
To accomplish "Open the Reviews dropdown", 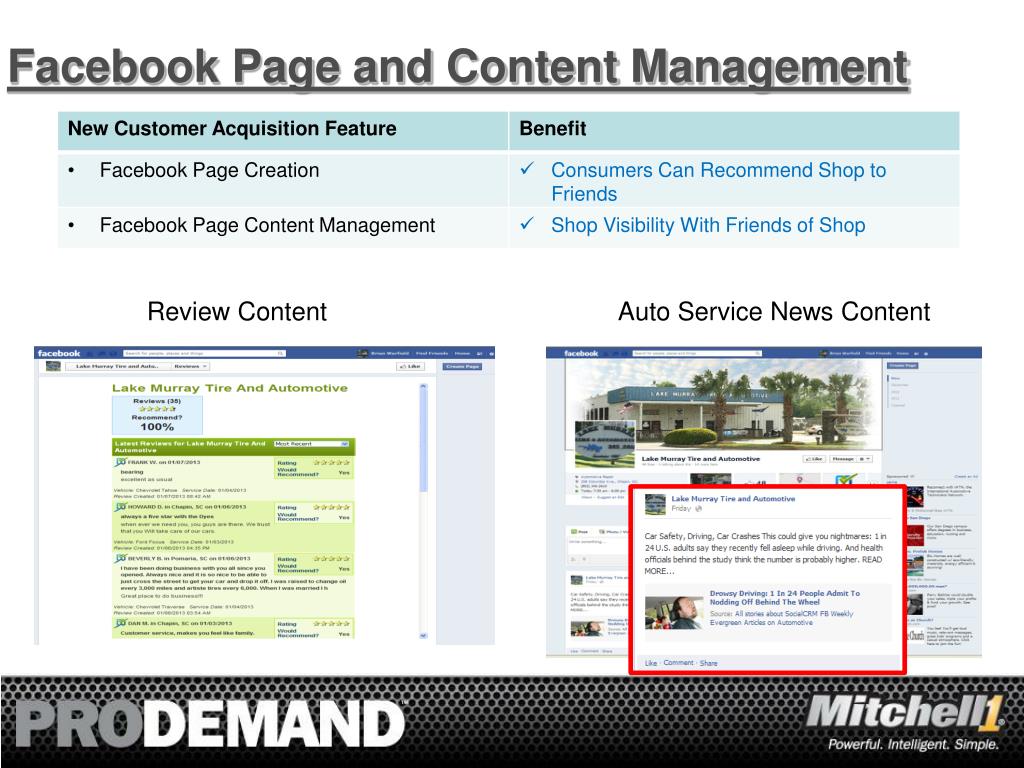I will 191,366.
